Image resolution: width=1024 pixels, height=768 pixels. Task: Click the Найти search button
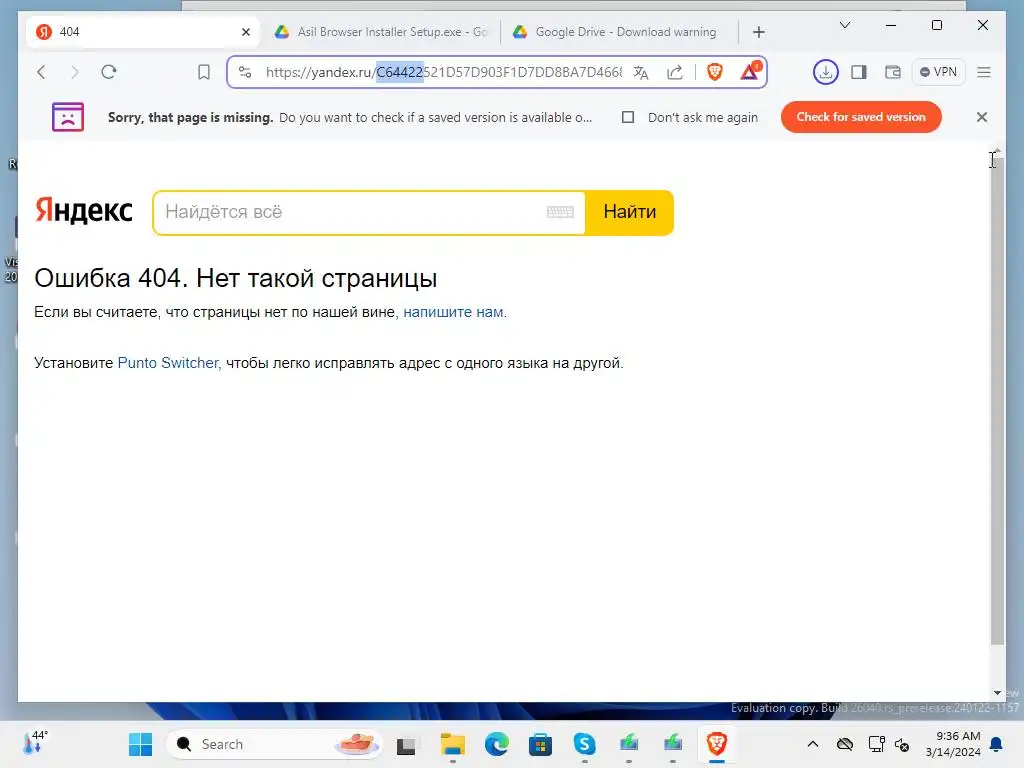point(630,212)
